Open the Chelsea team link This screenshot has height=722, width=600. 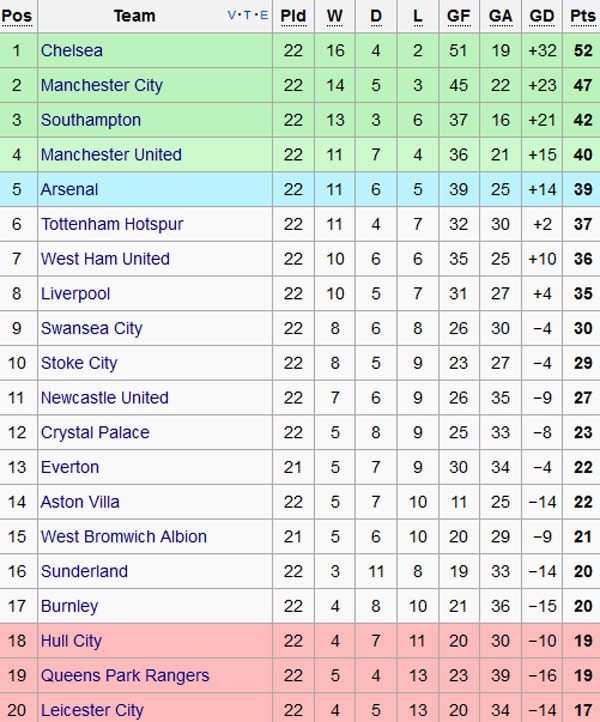(x=72, y=50)
